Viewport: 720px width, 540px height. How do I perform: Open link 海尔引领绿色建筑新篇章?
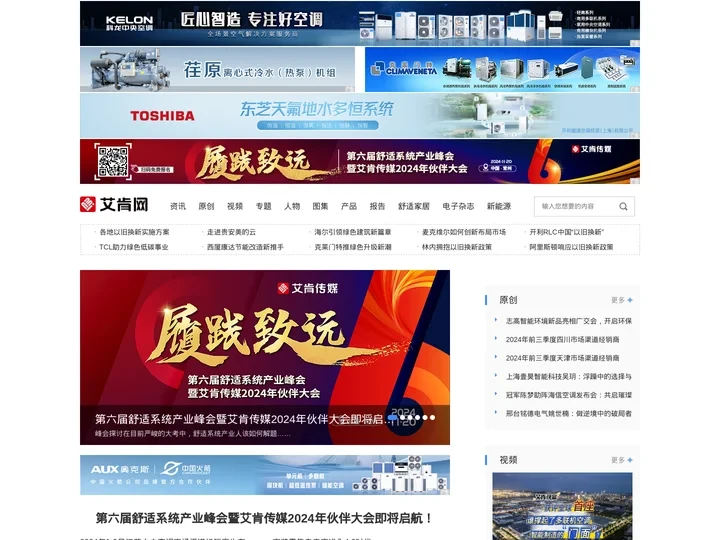coord(353,232)
